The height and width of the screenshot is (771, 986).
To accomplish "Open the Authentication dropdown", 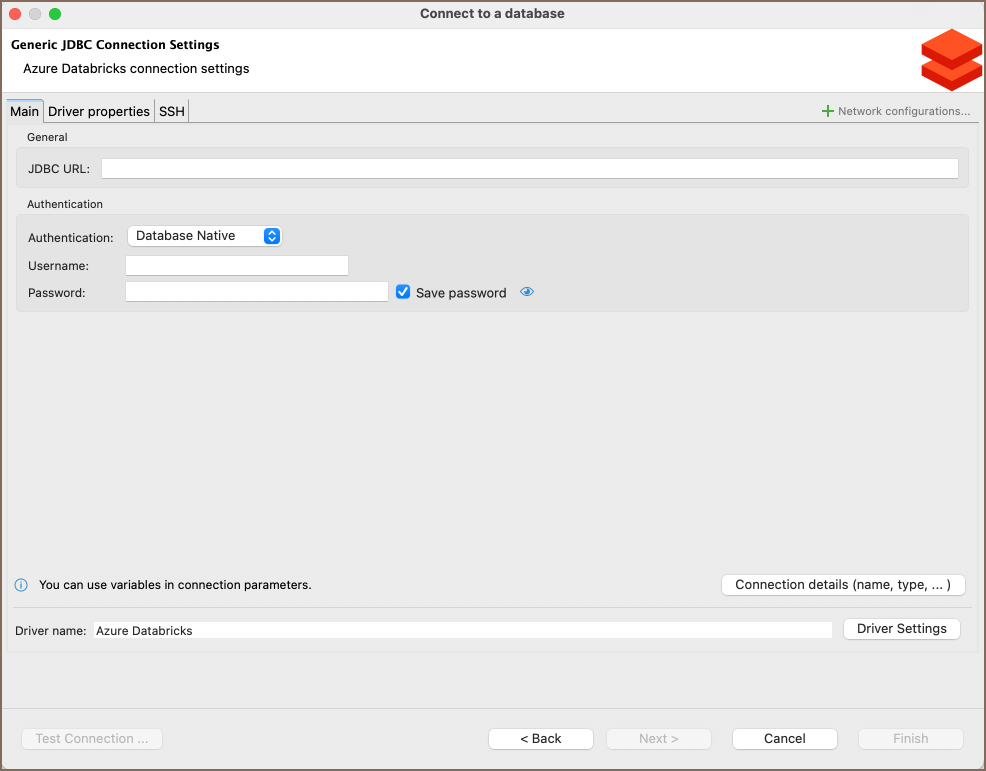I will (x=205, y=236).
